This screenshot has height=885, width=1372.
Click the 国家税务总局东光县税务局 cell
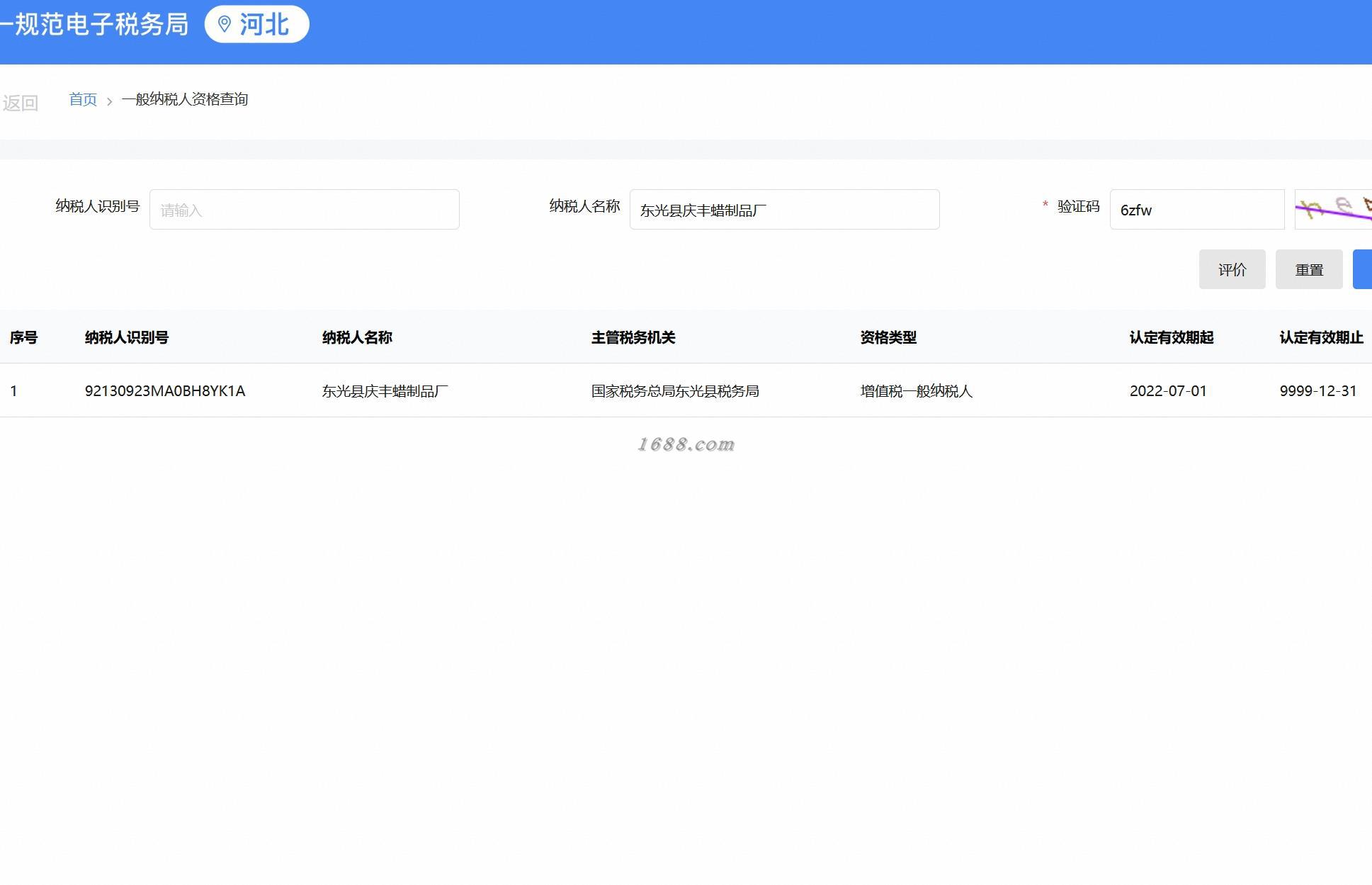[674, 391]
